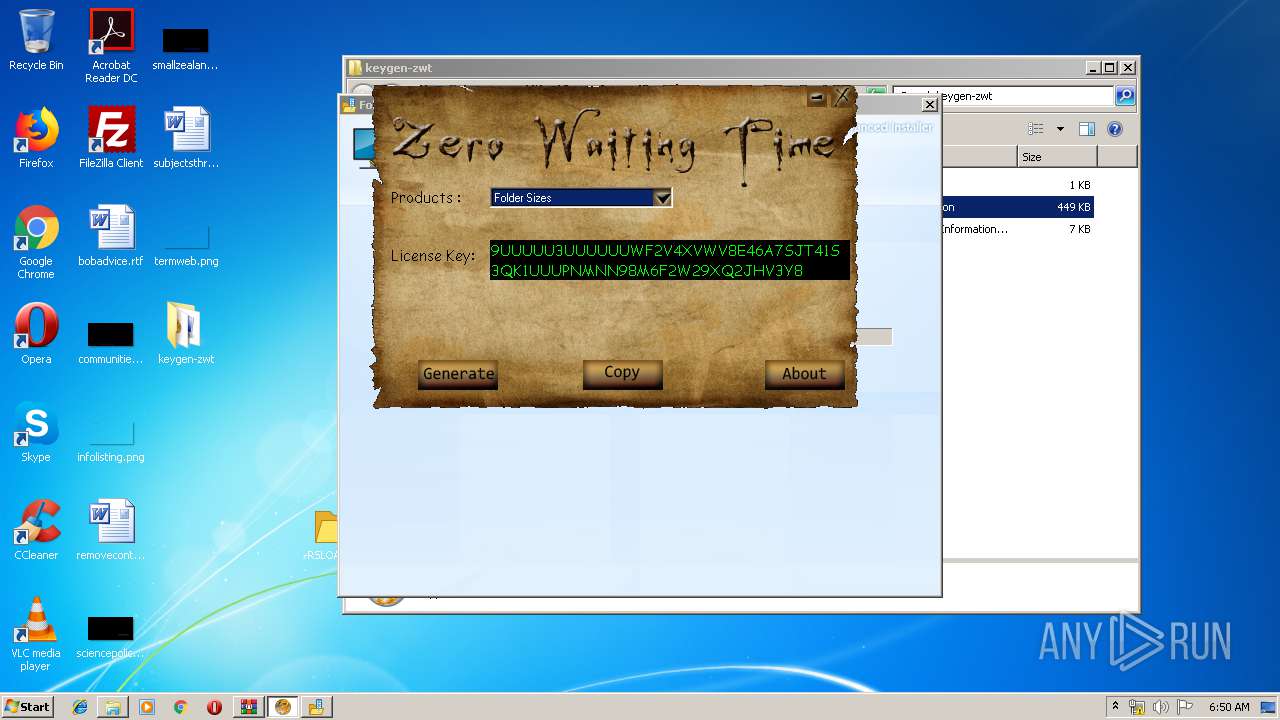The image size is (1280, 720).
Task: Click the Change your view icon in Explorer
Action: point(1036,129)
